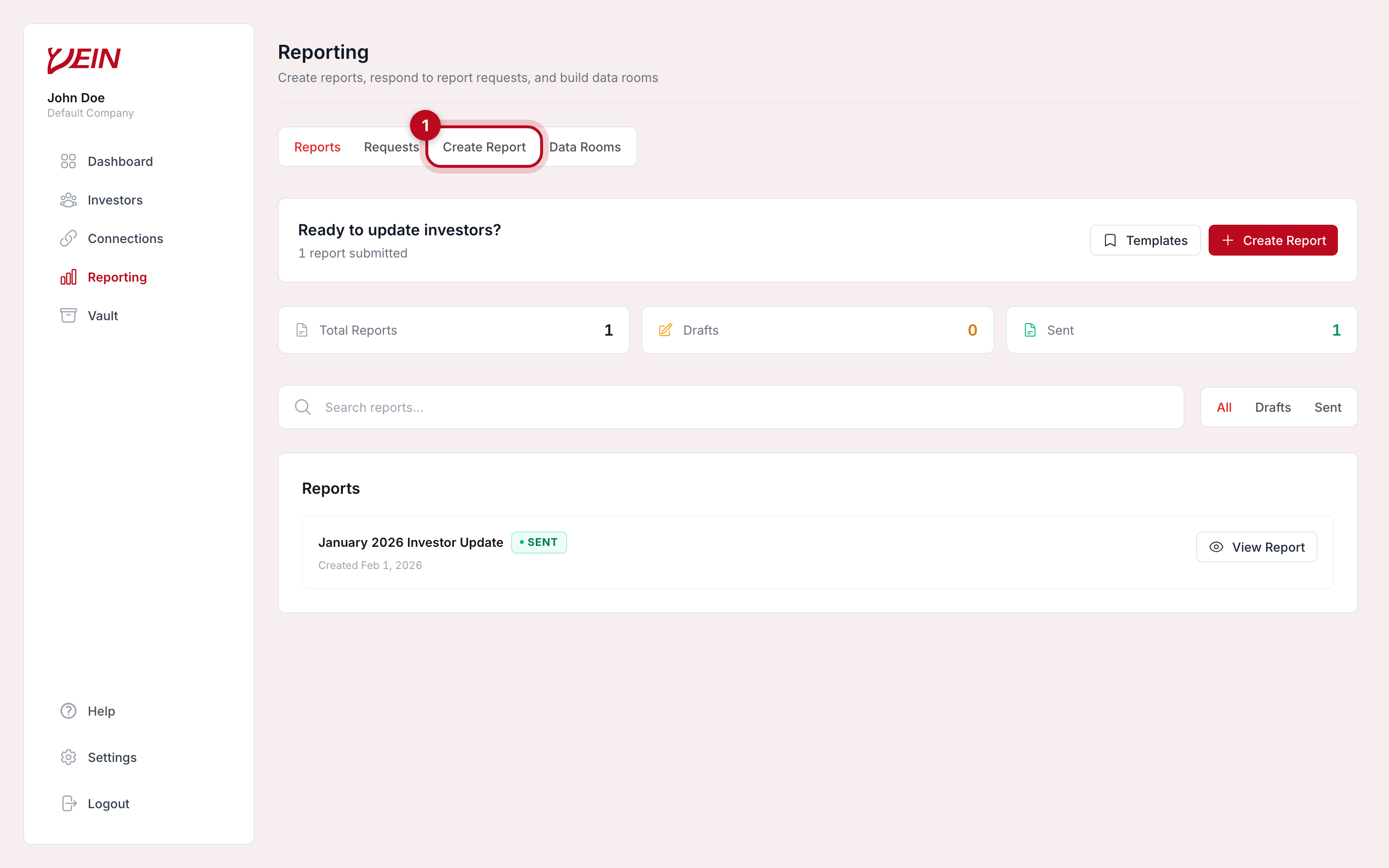
Task: Filter reports by All
Action: (x=1224, y=407)
